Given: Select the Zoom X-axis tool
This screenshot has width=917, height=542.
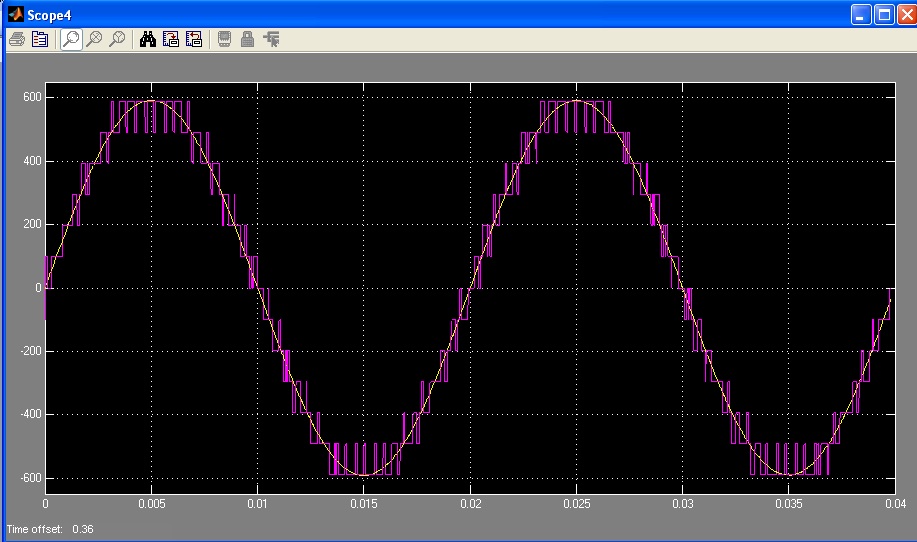Looking at the screenshot, I should tap(94, 39).
